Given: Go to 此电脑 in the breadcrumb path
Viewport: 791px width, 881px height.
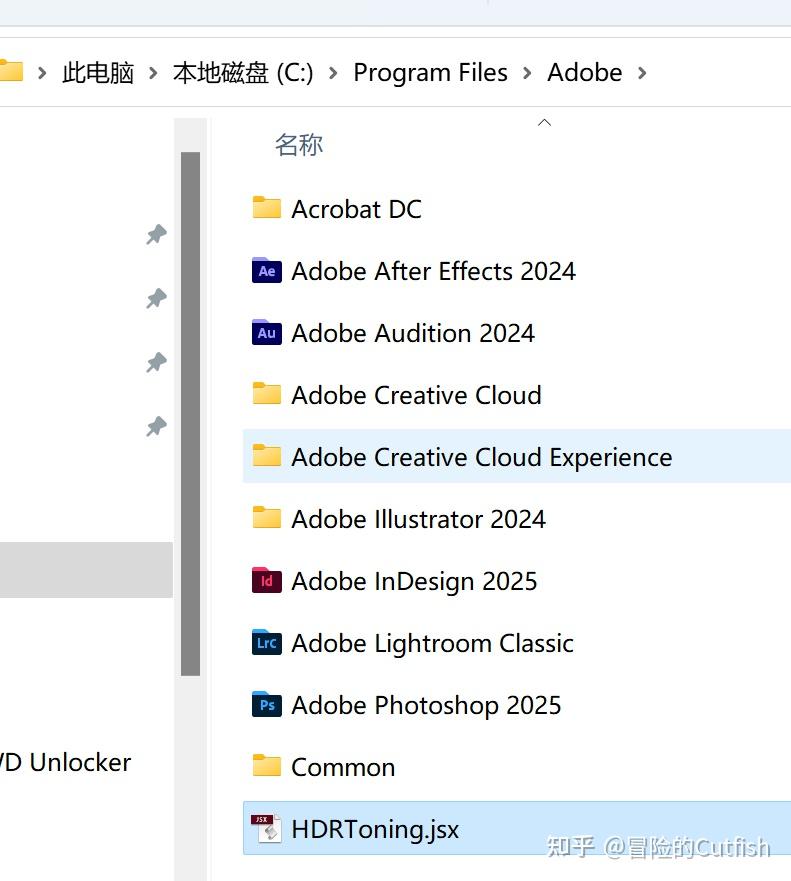Looking at the screenshot, I should (x=98, y=73).
